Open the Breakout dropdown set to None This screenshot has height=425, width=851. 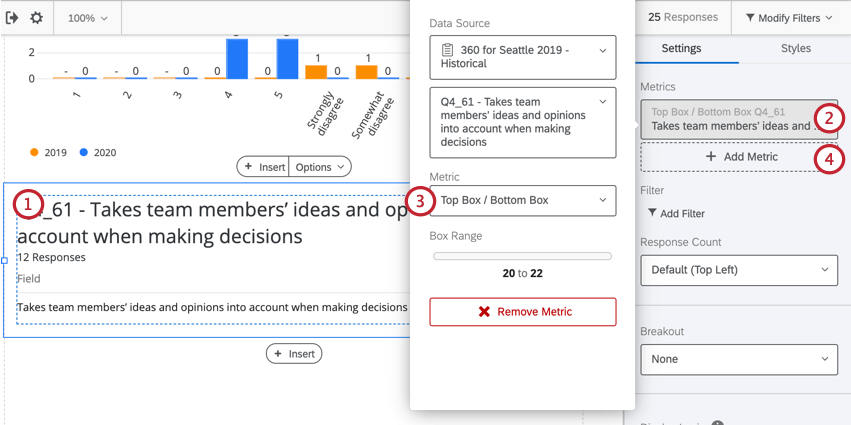[x=739, y=359]
